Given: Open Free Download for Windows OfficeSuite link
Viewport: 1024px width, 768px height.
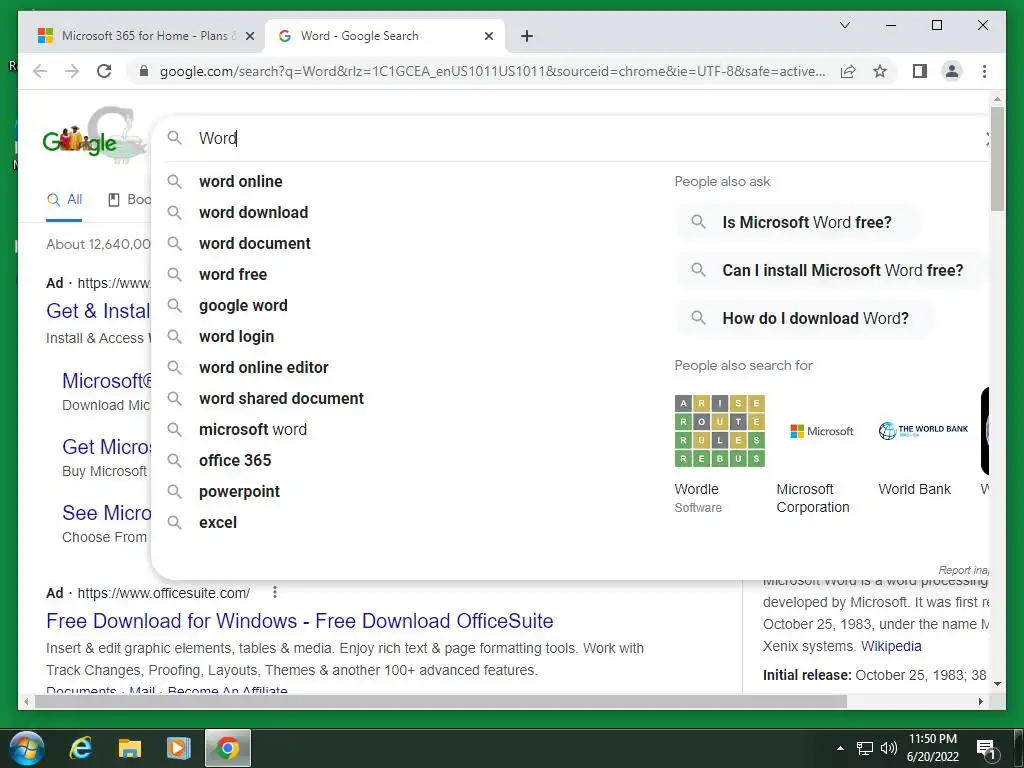Looking at the screenshot, I should tap(300, 620).
